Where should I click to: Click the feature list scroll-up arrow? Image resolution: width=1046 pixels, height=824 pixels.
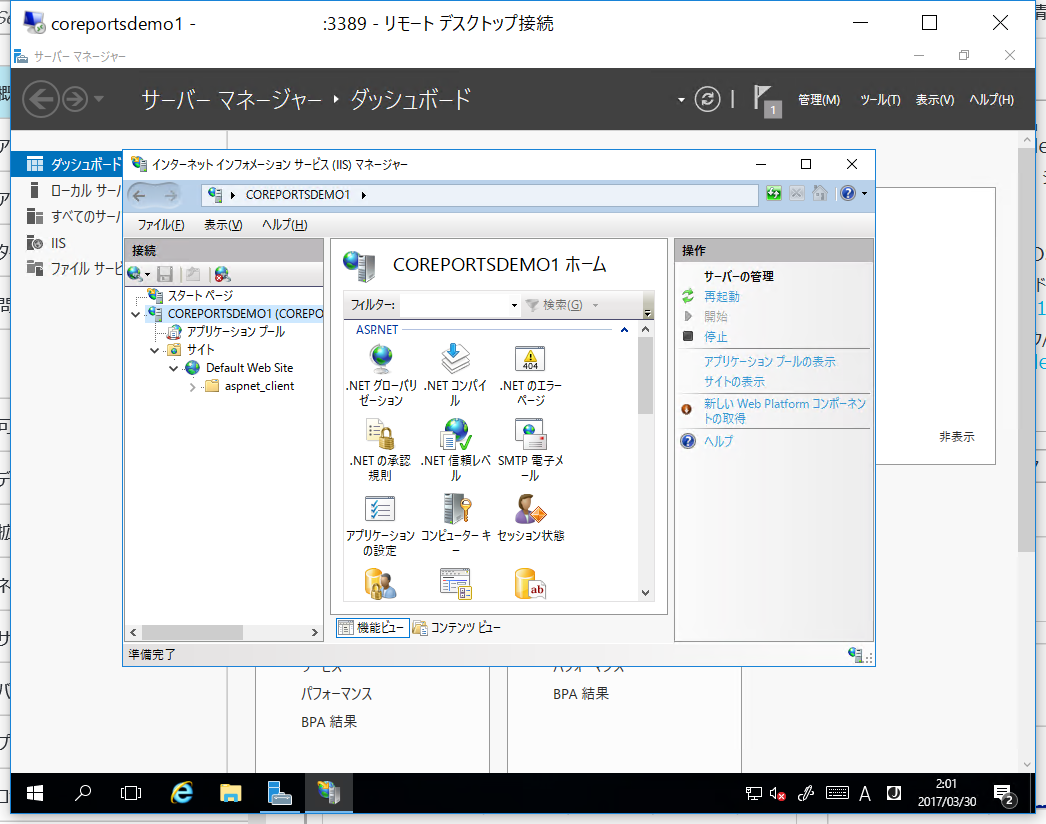[645, 330]
